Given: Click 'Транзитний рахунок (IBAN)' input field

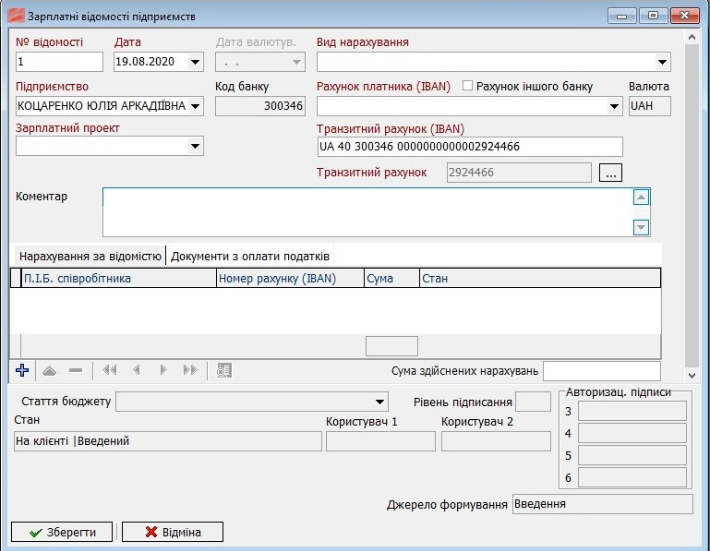Looking at the screenshot, I should (470, 147).
